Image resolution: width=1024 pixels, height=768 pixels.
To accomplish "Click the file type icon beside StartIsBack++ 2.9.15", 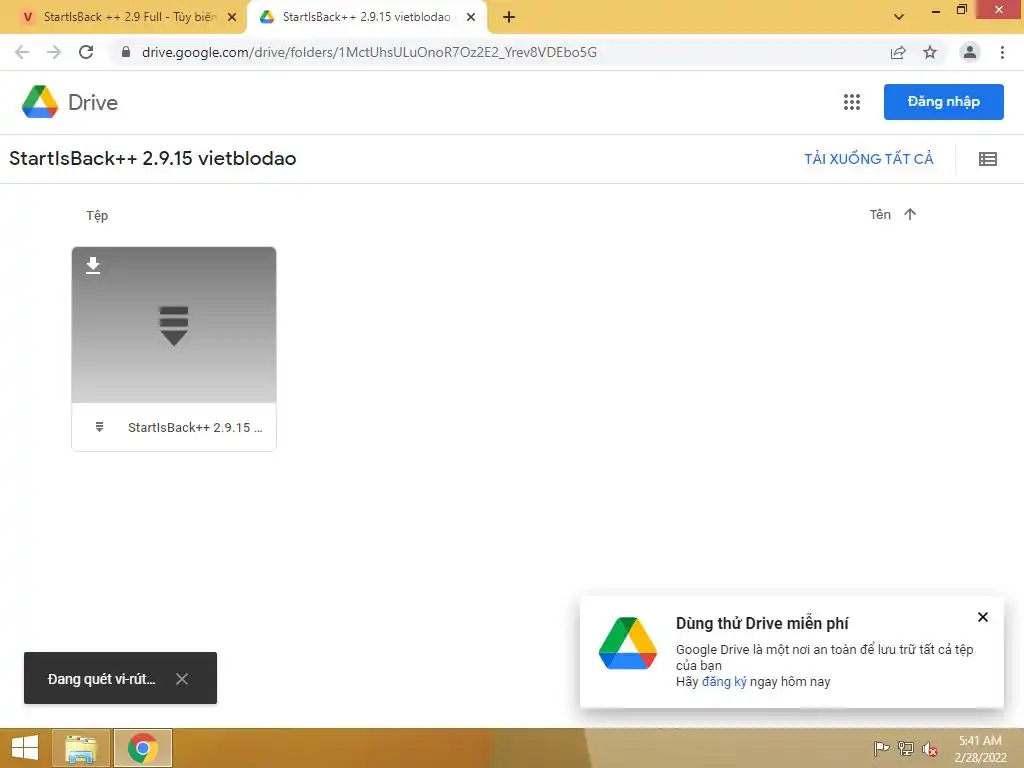I will pyautogui.click(x=99, y=427).
